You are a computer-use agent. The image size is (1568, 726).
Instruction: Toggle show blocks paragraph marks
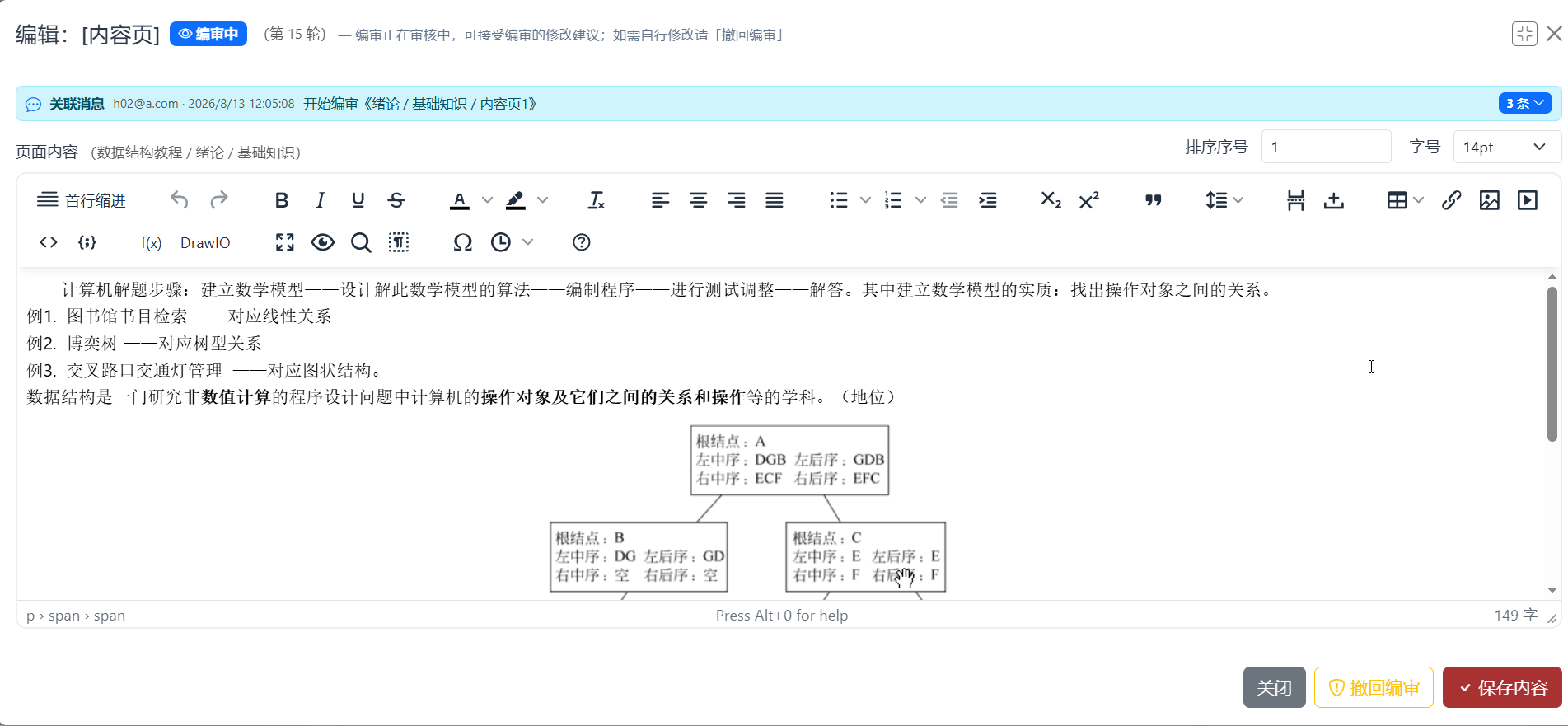pyautogui.click(x=399, y=242)
